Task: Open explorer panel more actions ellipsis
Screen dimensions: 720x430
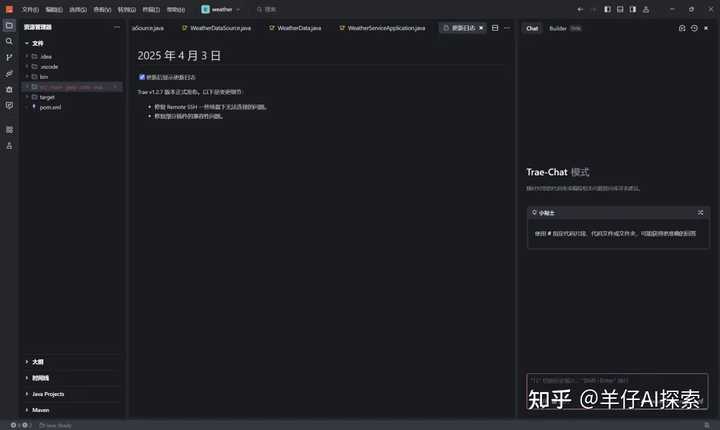Action: [x=117, y=27]
